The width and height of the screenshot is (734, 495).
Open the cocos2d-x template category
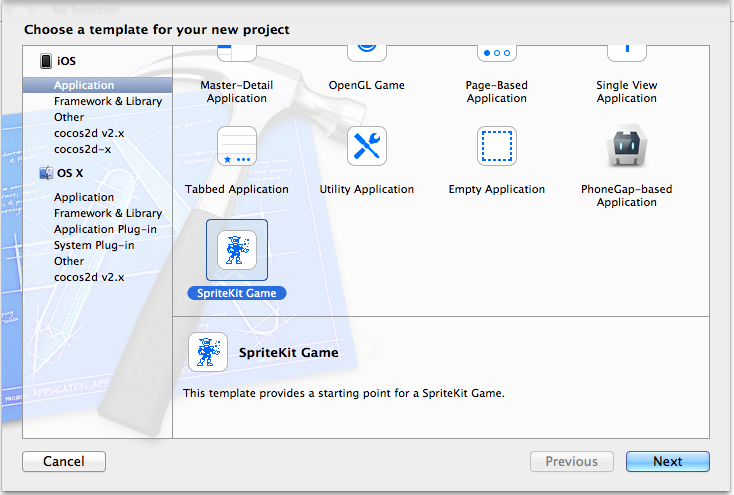82,149
